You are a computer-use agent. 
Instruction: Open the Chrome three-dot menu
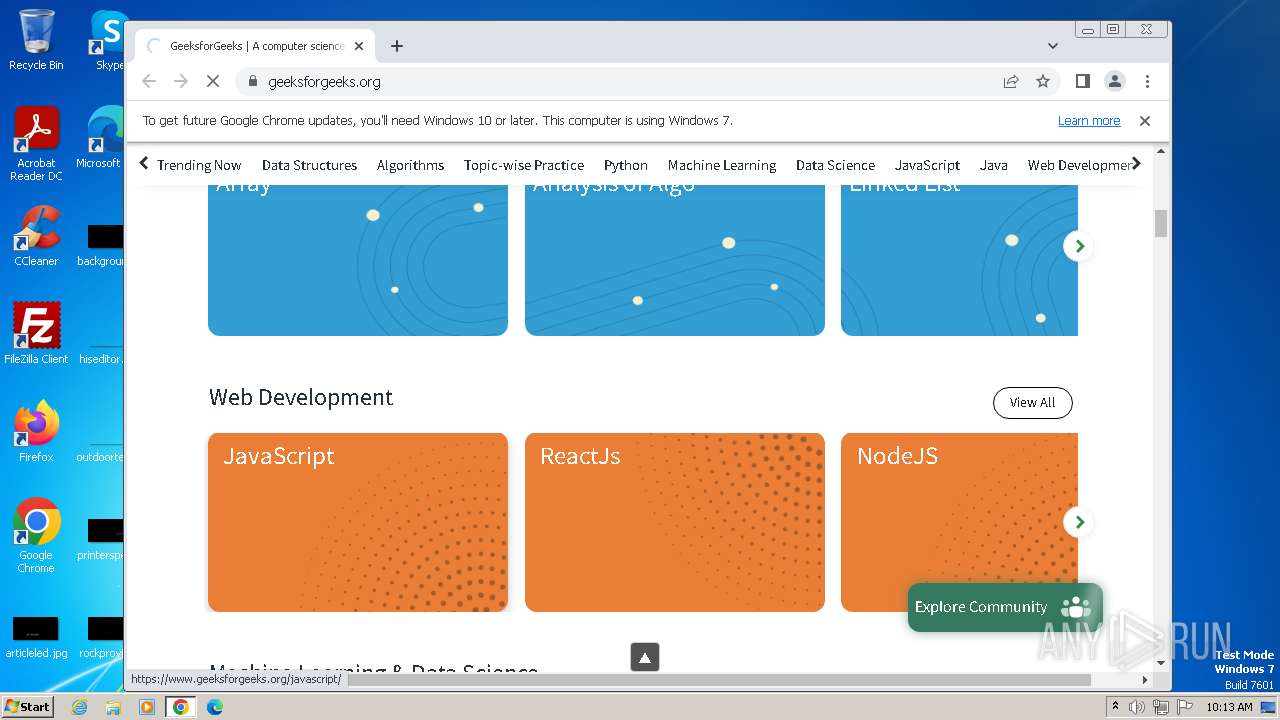coord(1147,81)
